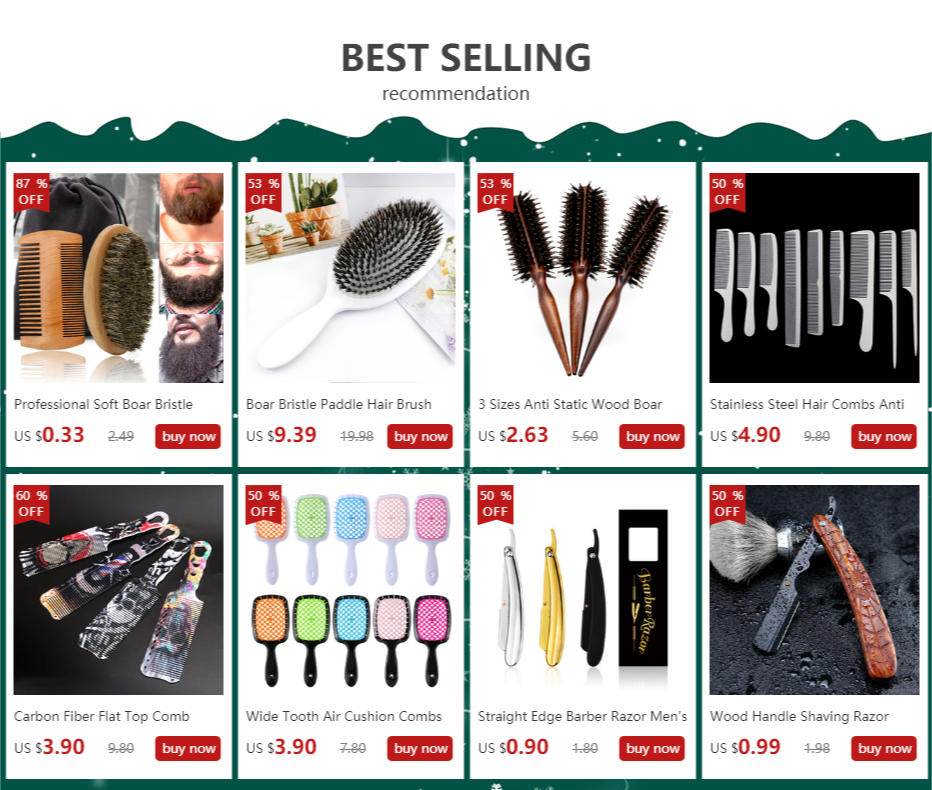This screenshot has width=932, height=790.
Task: Click the 60% OFF badge on carbon comb
Action: pyautogui.click(x=32, y=504)
